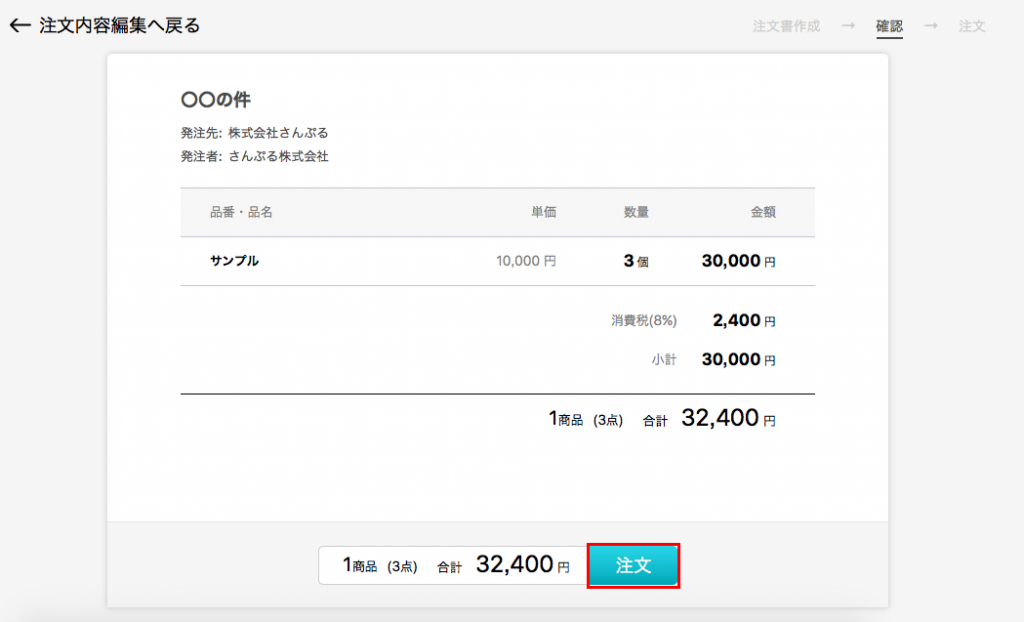
Task: Click the 品番・品名 column header
Action: pyautogui.click(x=241, y=212)
